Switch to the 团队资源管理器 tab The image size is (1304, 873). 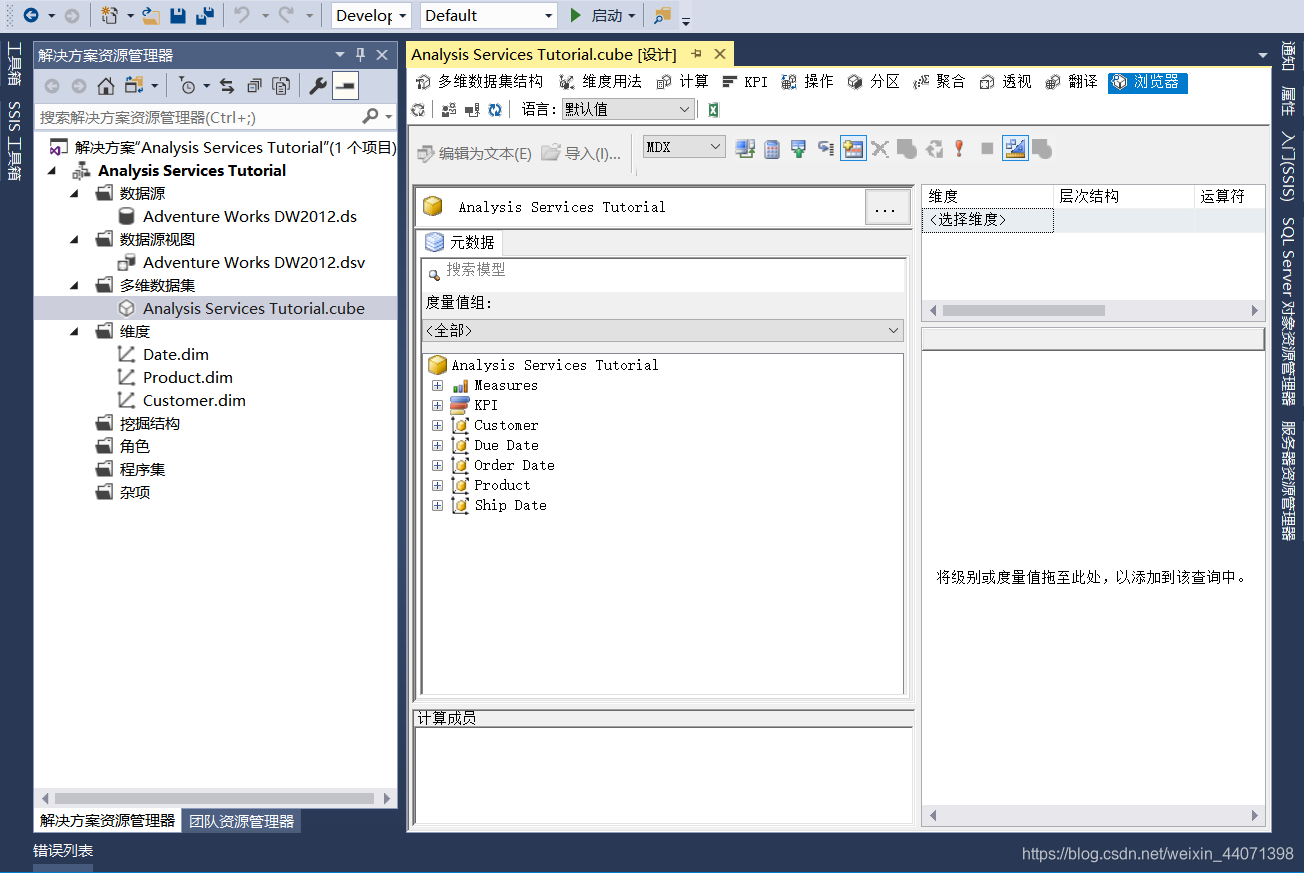(x=242, y=821)
